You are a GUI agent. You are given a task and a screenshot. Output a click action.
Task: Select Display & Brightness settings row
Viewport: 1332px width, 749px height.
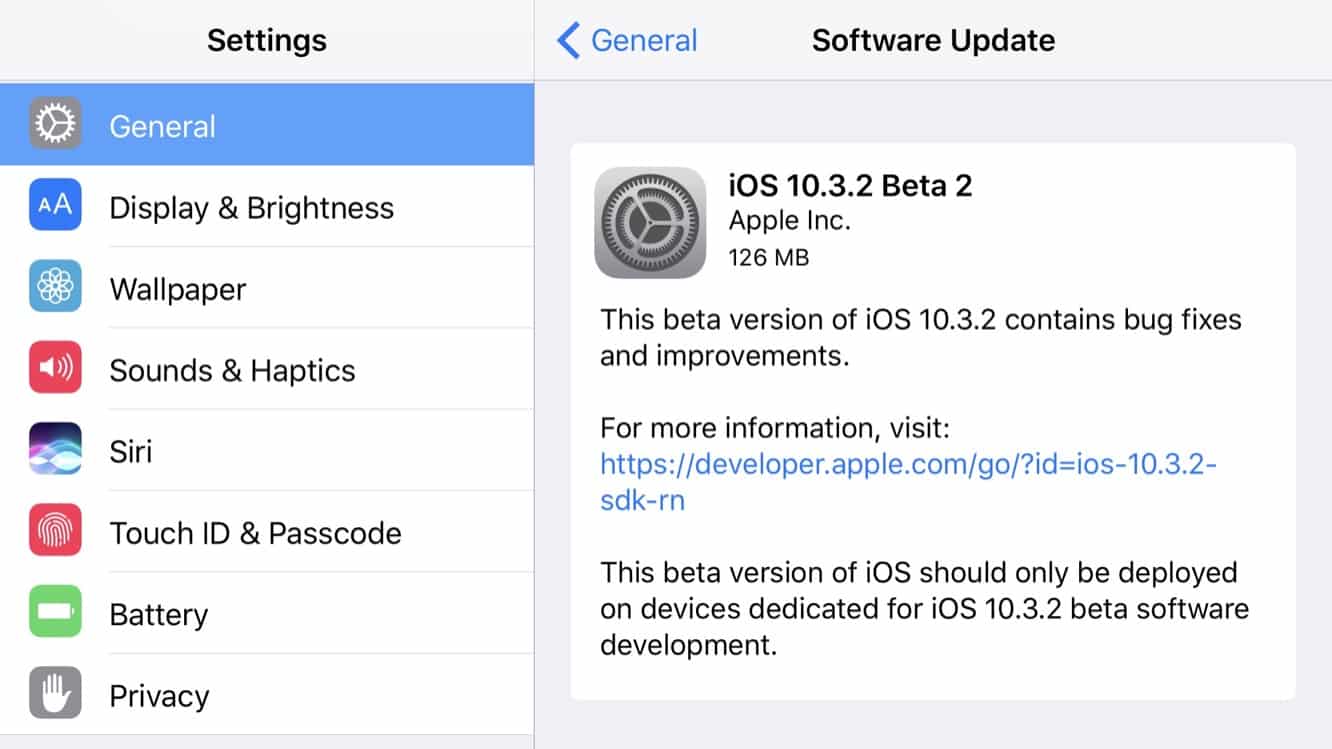click(252, 208)
